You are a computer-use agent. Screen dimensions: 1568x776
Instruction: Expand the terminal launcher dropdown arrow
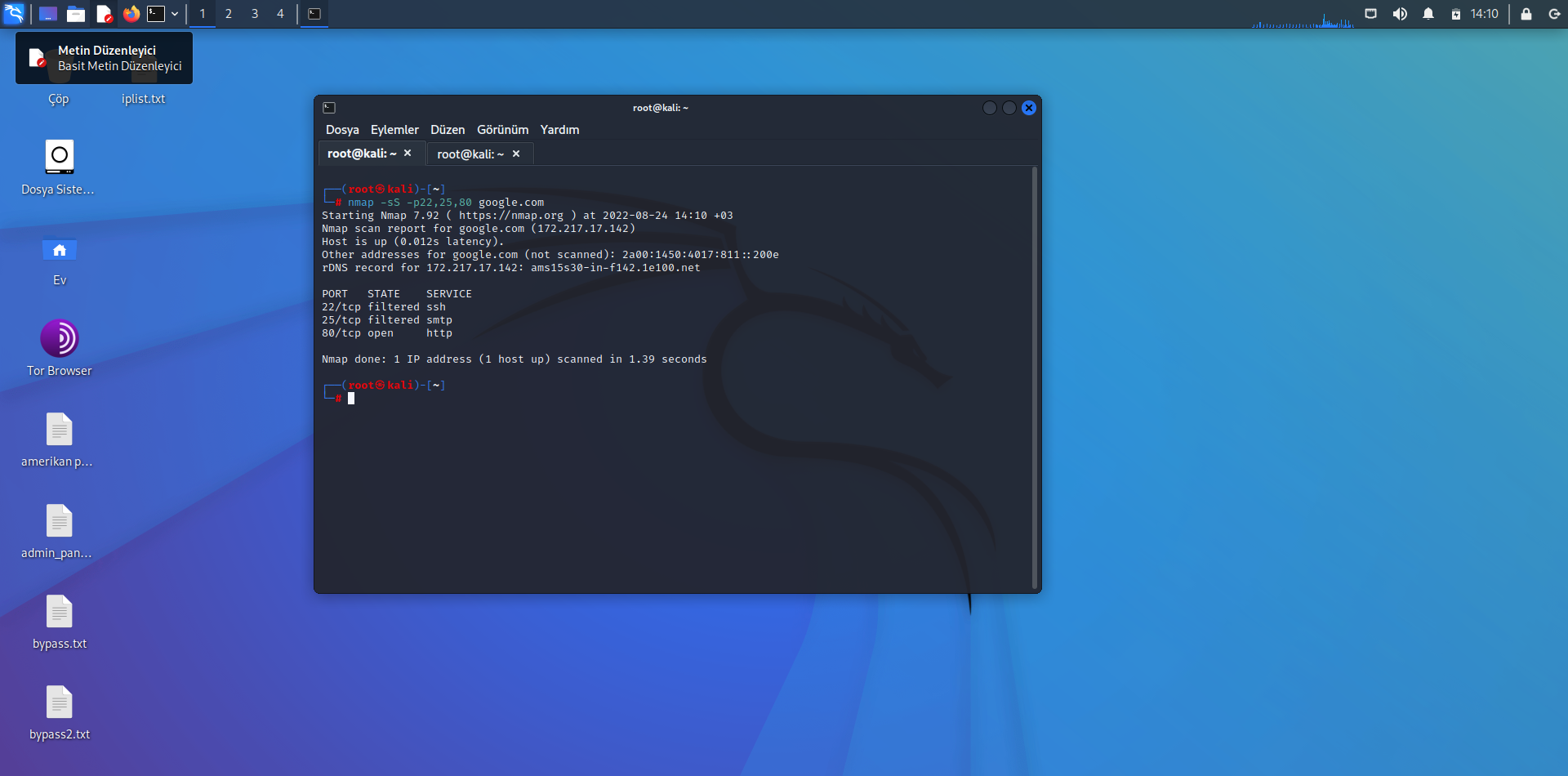175,14
